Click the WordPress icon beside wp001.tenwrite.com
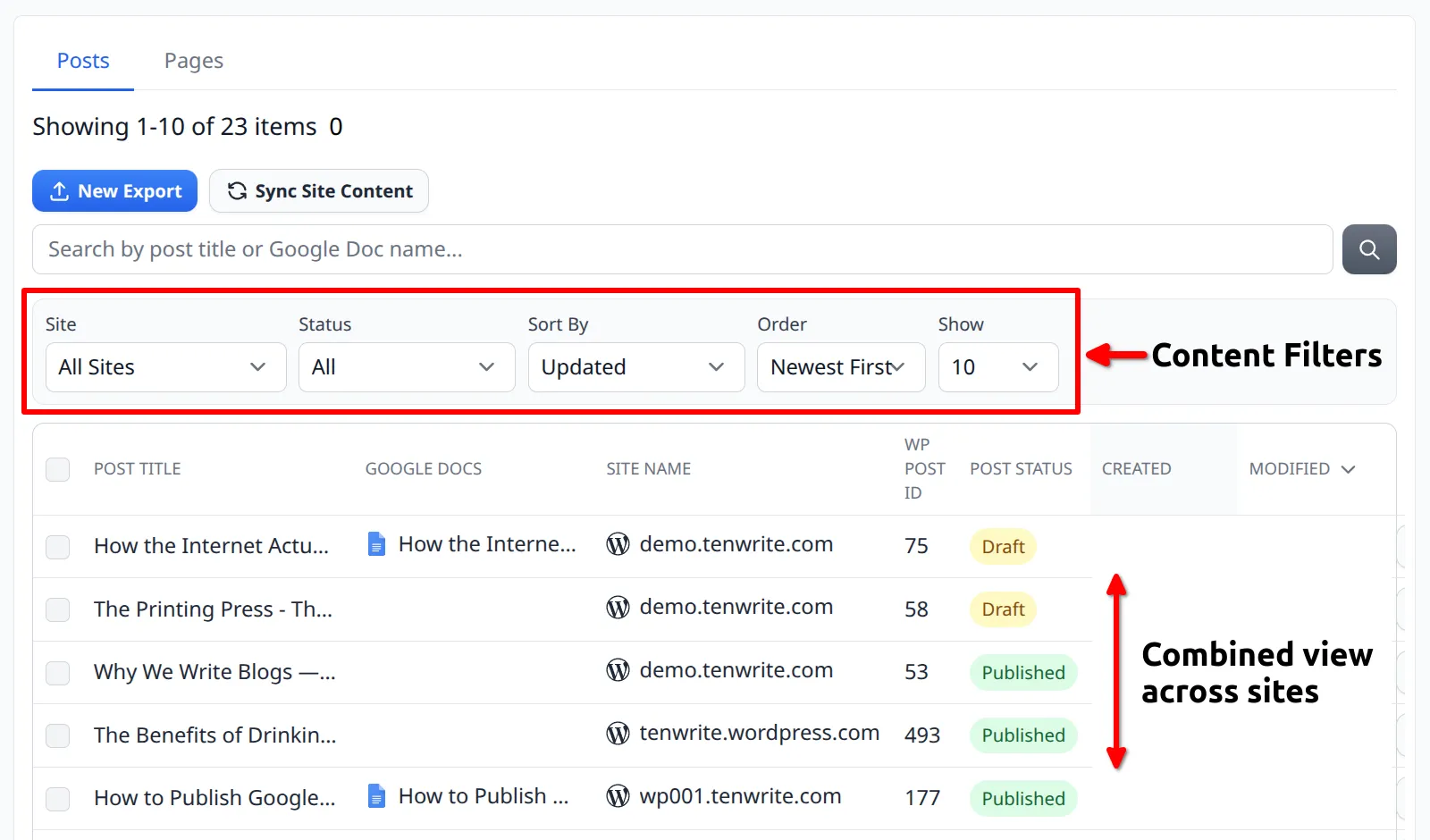 coord(617,796)
